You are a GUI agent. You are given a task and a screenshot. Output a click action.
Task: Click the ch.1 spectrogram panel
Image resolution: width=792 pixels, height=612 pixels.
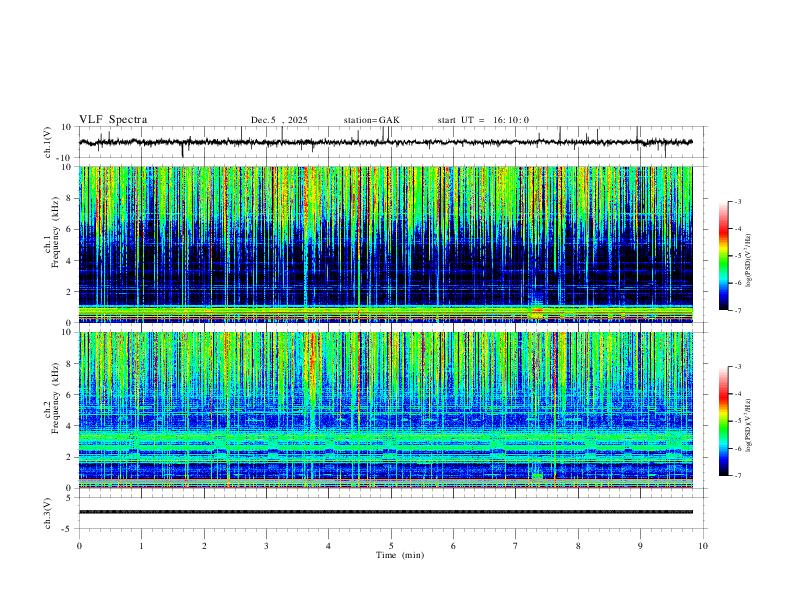pyautogui.click(x=386, y=244)
